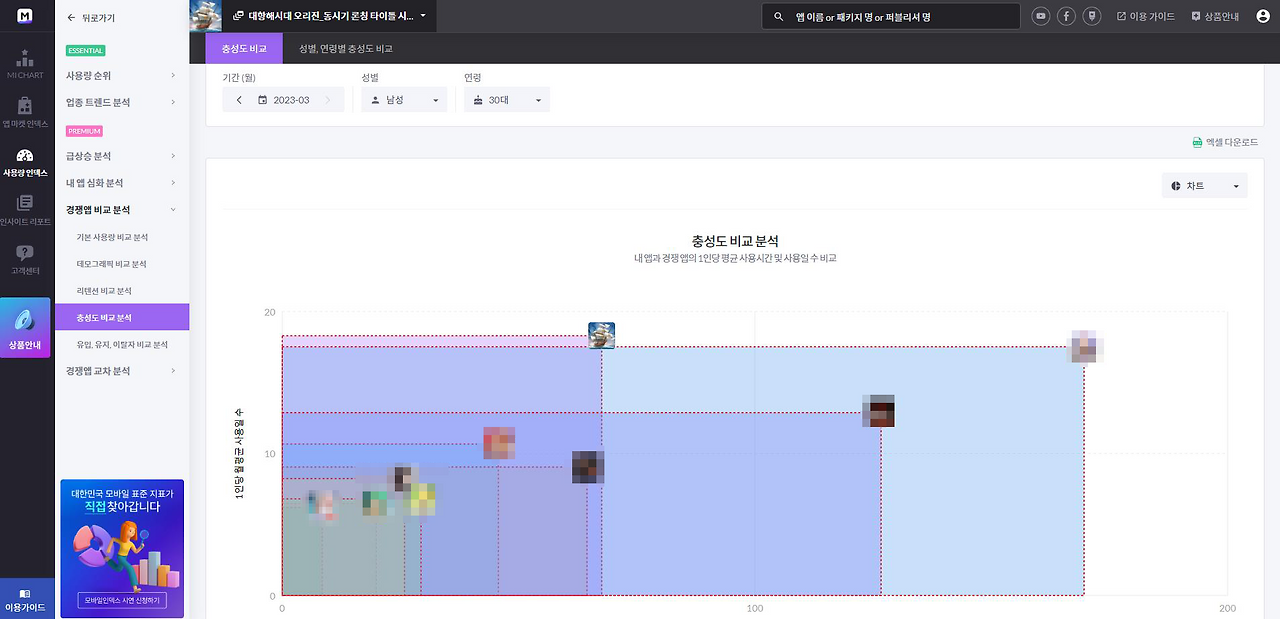Collapse the 경쟁앱 비교 분석 menu
This screenshot has height=619, width=1280.
tap(122, 210)
